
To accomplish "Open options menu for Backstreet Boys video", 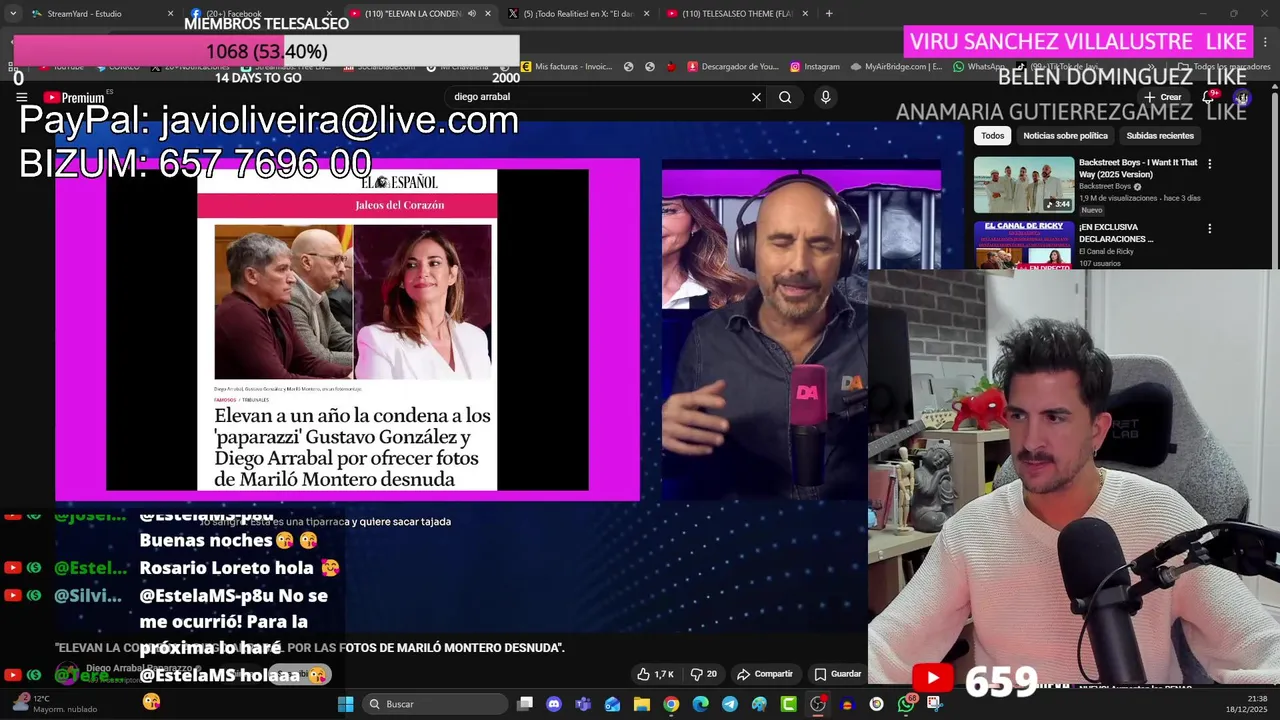I will click(1209, 164).
